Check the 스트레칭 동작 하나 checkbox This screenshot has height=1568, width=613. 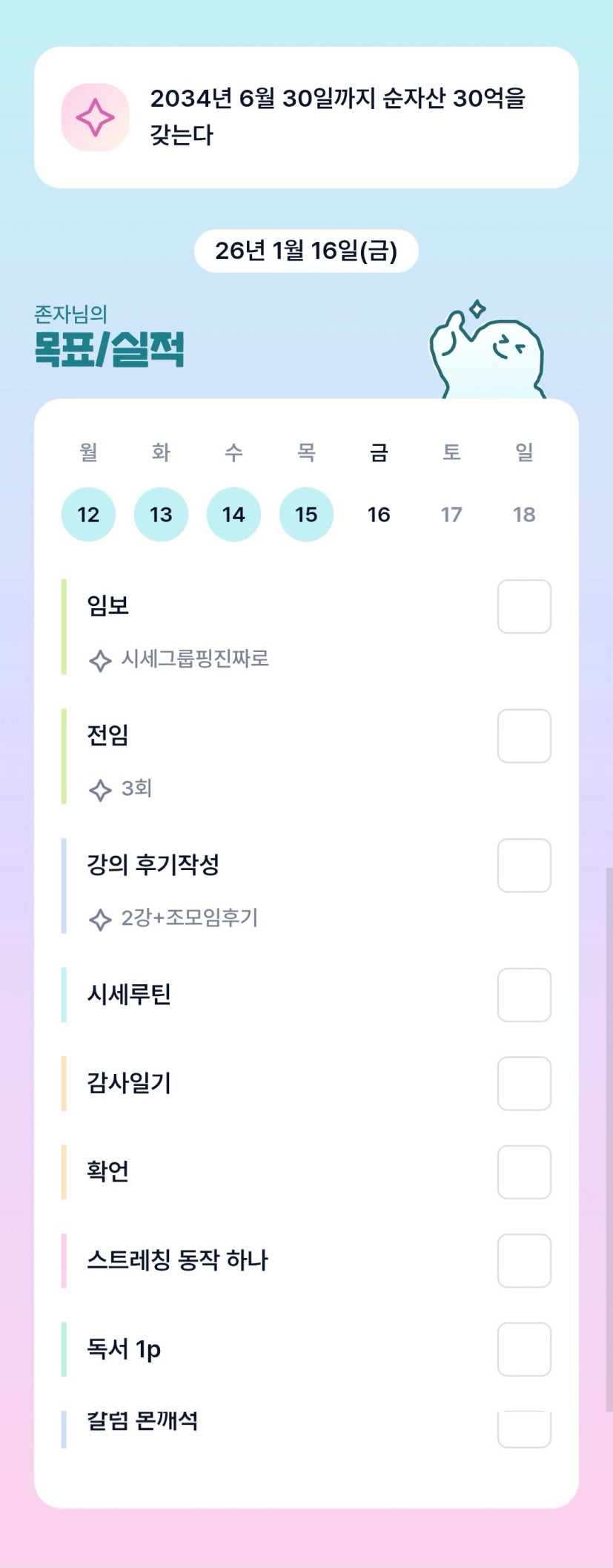pyautogui.click(x=524, y=1261)
